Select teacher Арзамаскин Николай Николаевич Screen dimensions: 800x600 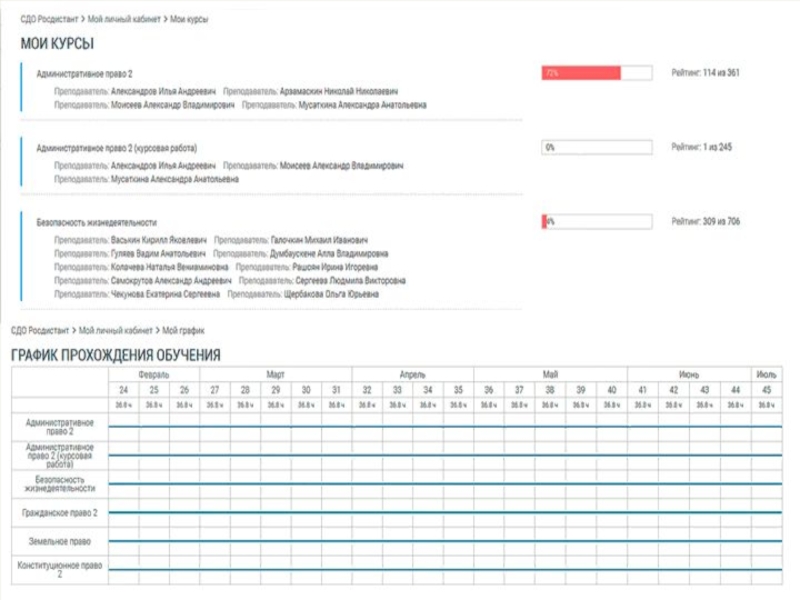[x=338, y=90]
